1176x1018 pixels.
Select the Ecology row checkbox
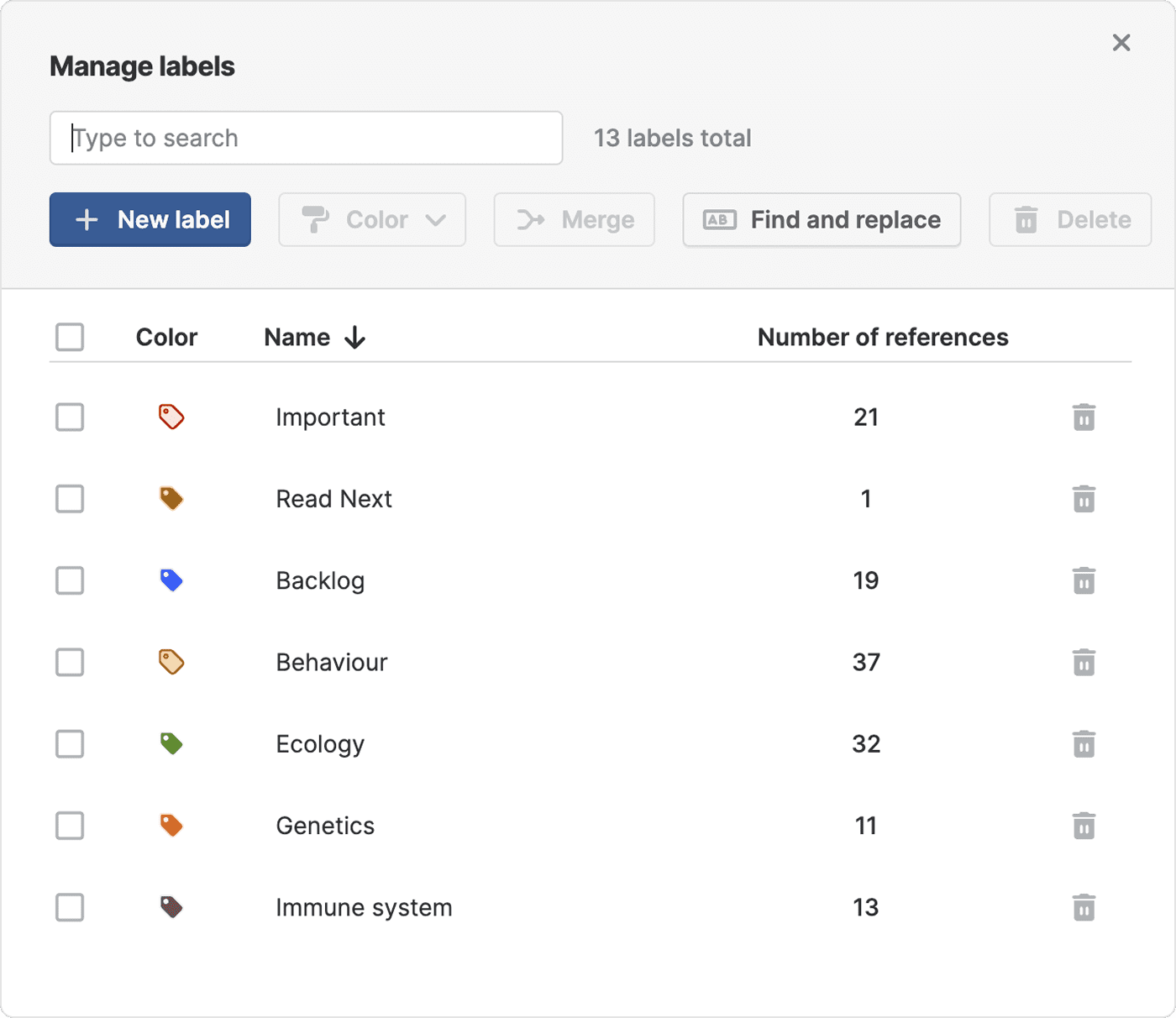click(70, 744)
